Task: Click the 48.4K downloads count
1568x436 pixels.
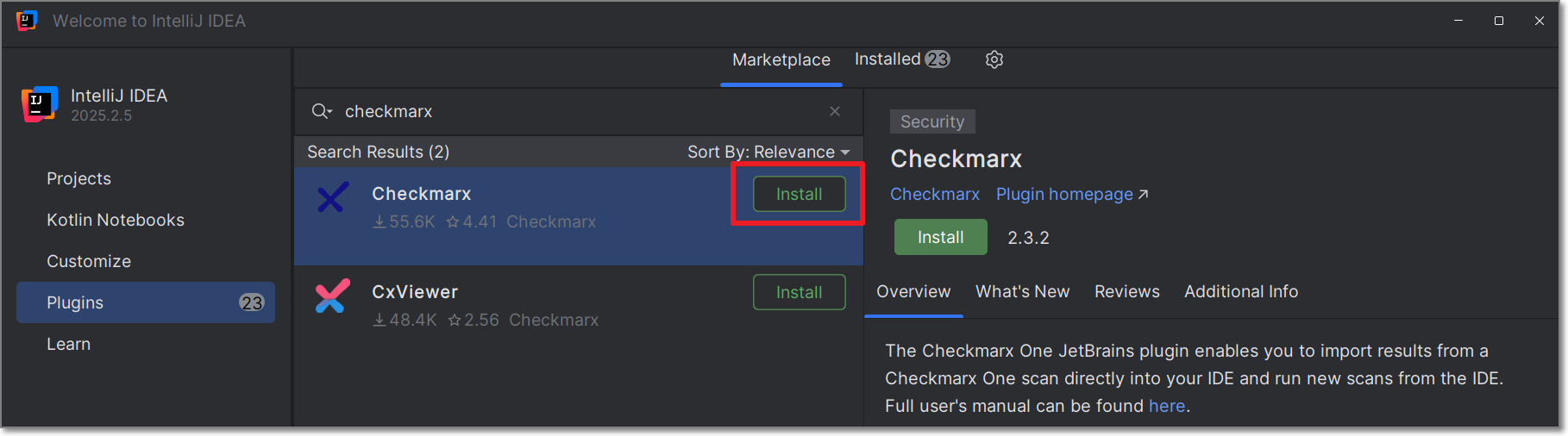Action: 405,320
